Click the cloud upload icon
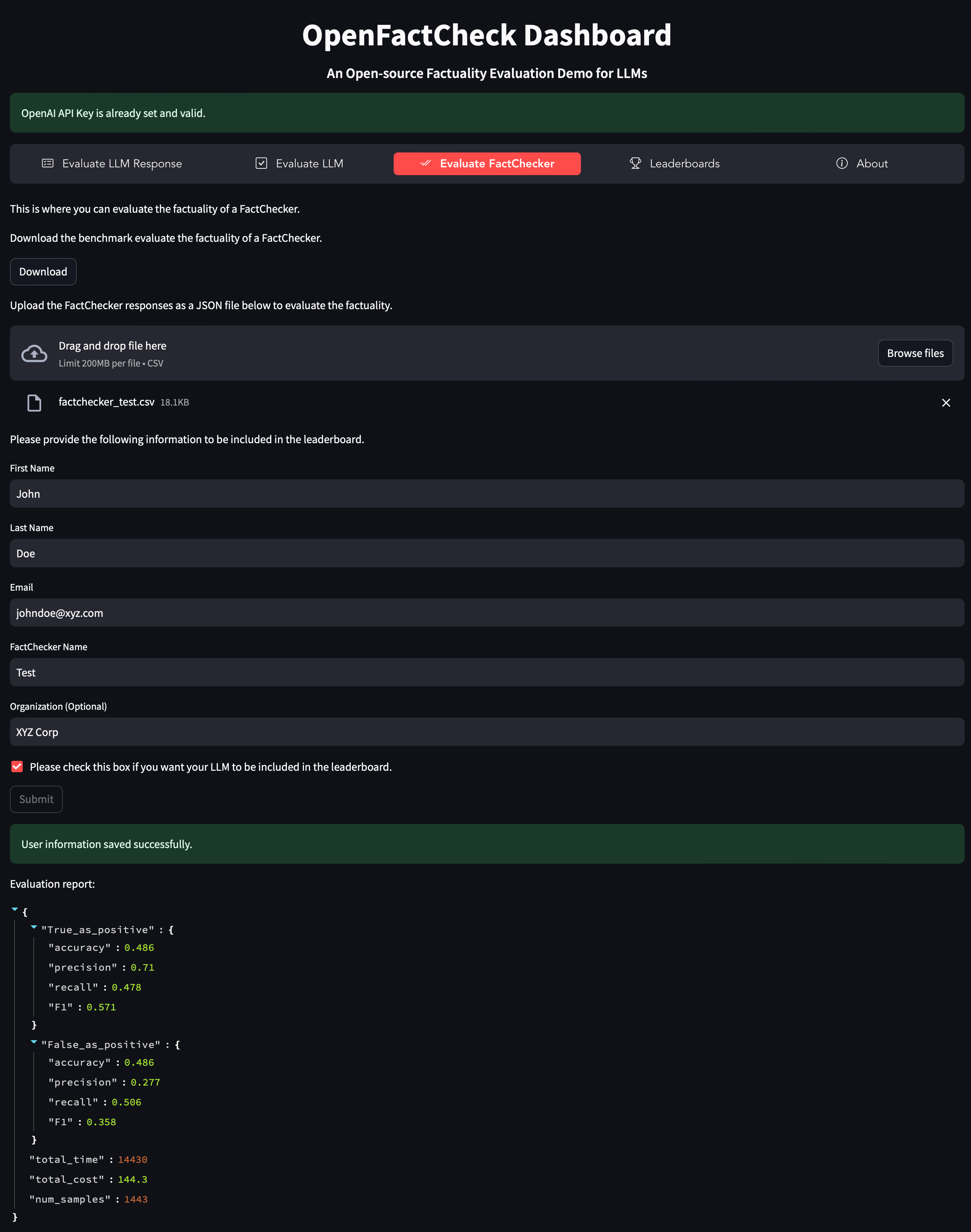Image resolution: width=971 pixels, height=1232 pixels. pos(34,353)
